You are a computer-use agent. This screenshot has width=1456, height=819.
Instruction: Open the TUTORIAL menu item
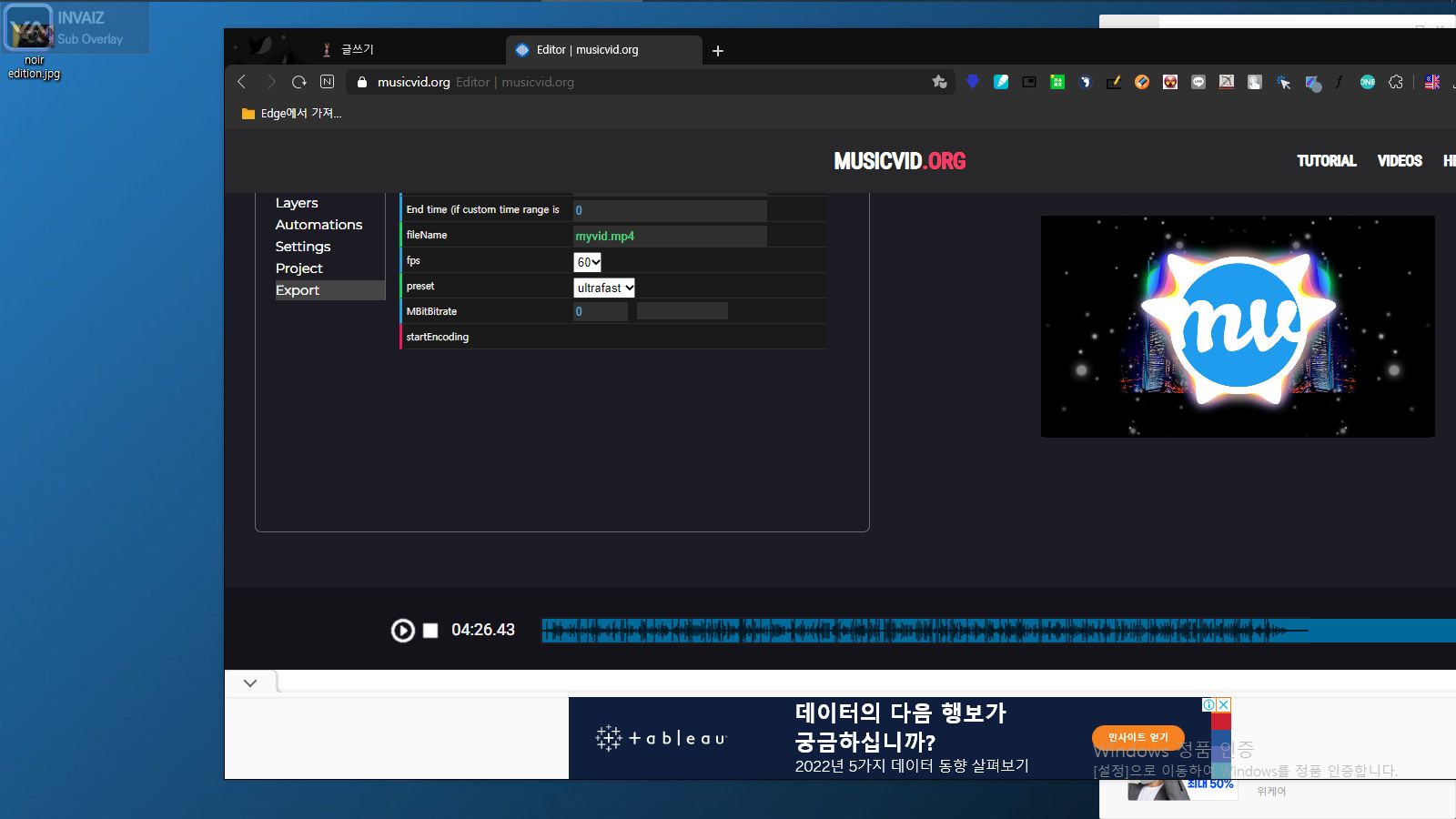(x=1326, y=161)
